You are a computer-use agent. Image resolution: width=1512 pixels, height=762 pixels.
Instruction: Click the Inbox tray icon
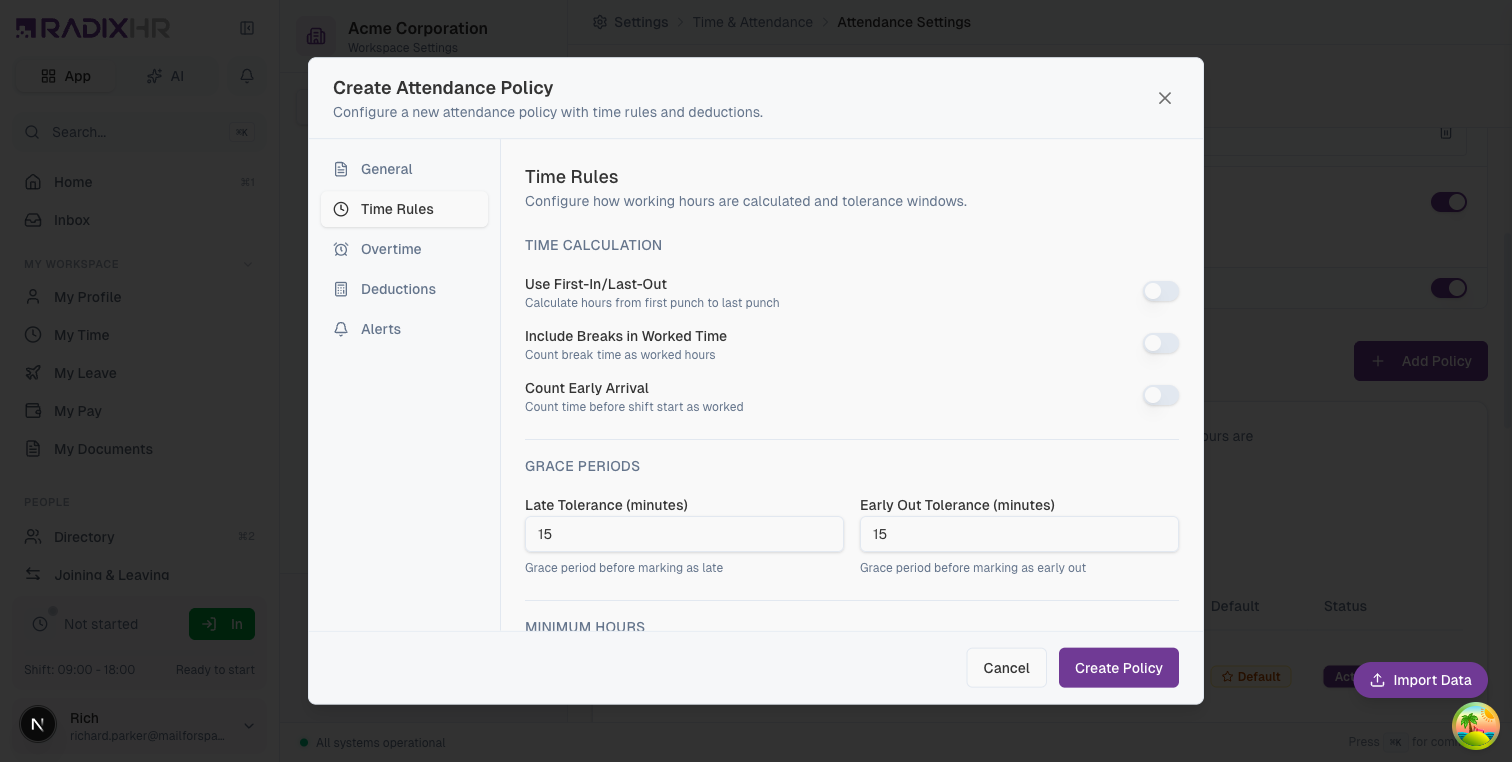tap(33, 220)
